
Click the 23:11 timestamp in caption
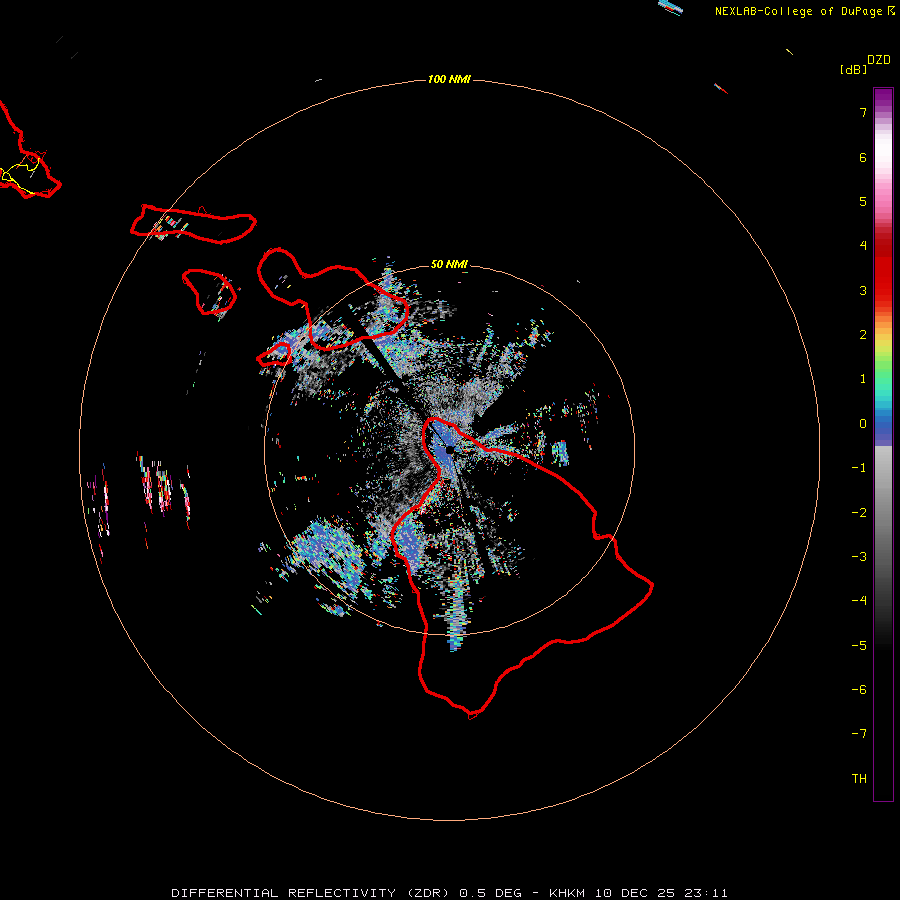click(706, 893)
